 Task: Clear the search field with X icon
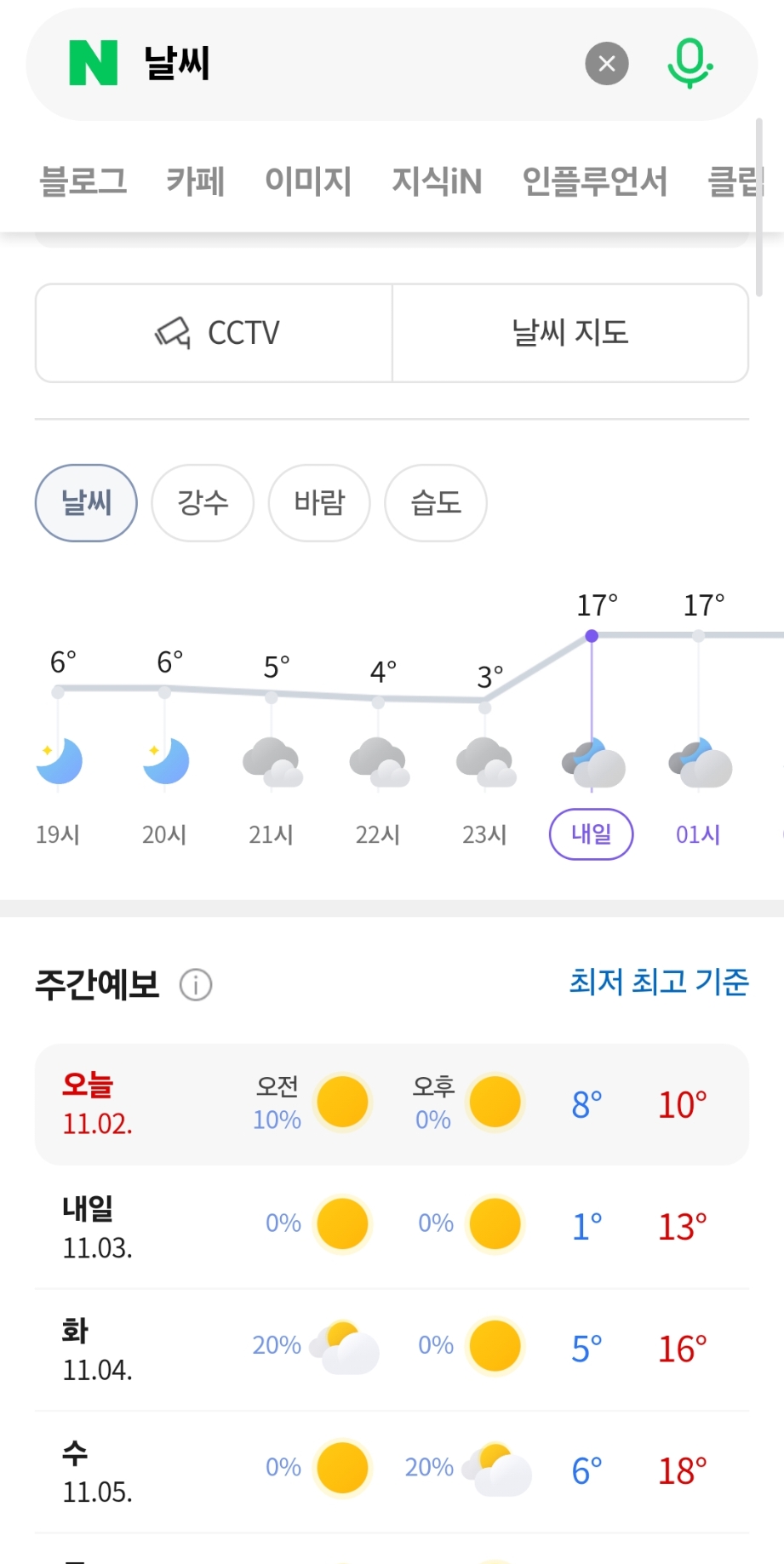click(606, 64)
